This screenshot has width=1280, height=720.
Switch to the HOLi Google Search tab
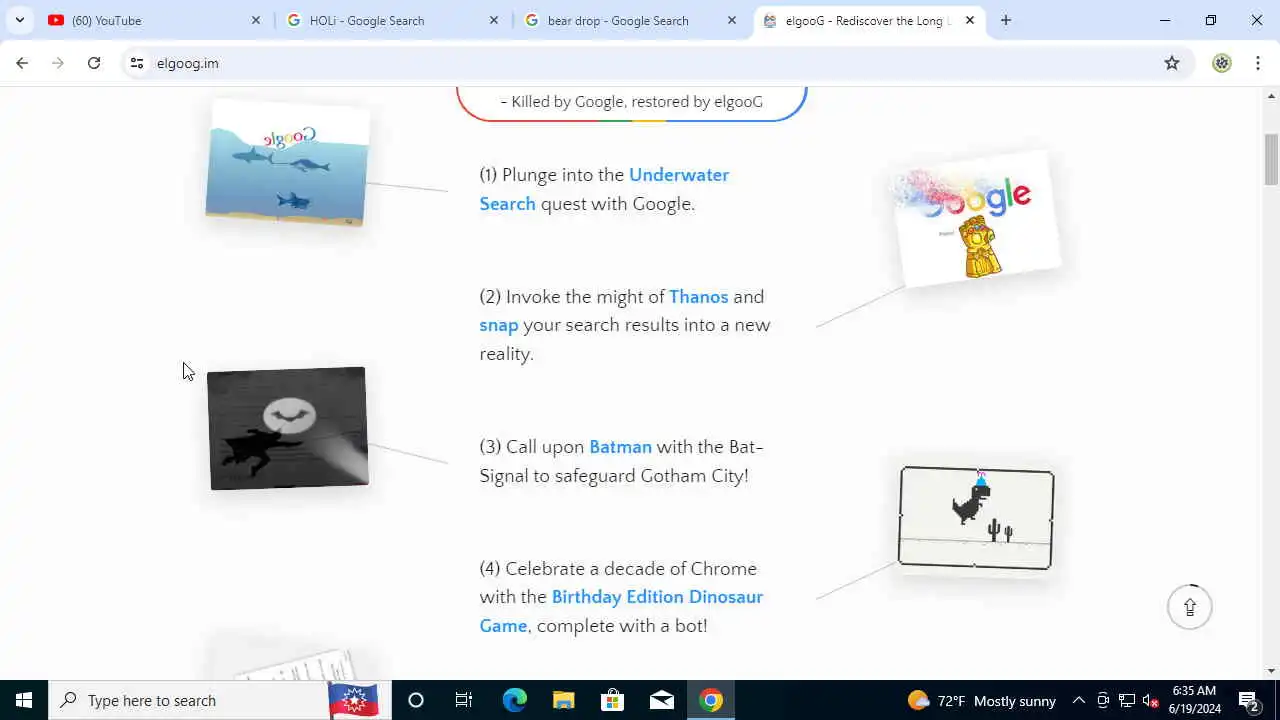pos(393,20)
